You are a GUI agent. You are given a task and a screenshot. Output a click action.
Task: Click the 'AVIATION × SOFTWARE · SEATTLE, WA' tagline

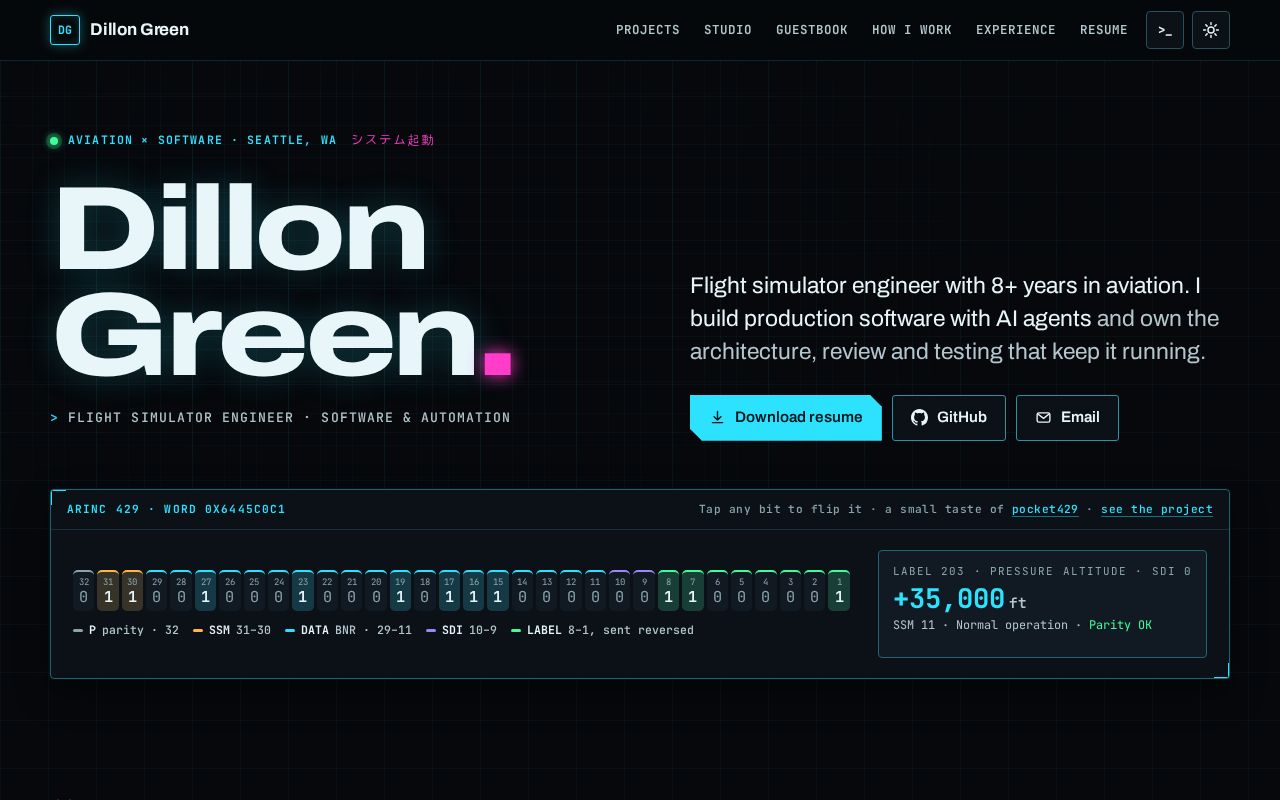pos(202,141)
